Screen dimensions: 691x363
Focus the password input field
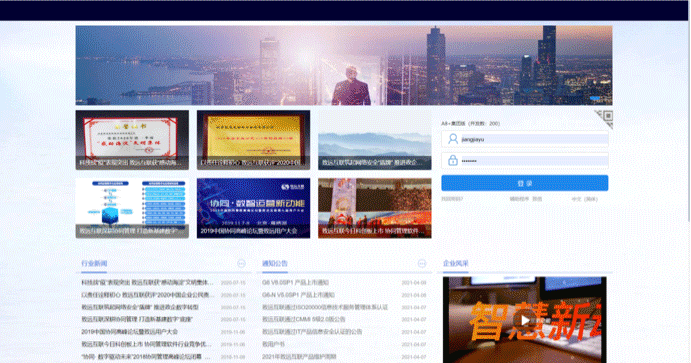(525, 160)
